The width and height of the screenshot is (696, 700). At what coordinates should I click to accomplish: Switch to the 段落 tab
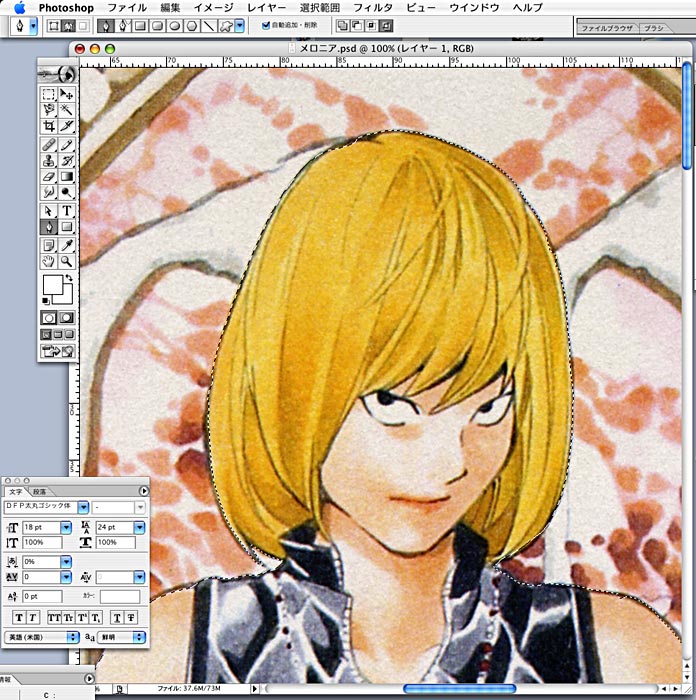click(40, 492)
